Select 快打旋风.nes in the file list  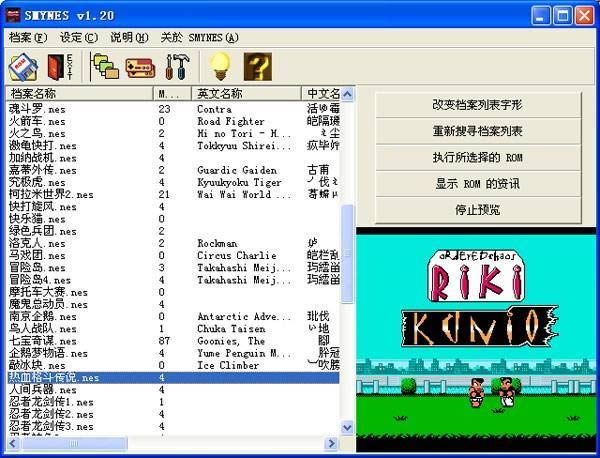pyautogui.click(x=42, y=207)
